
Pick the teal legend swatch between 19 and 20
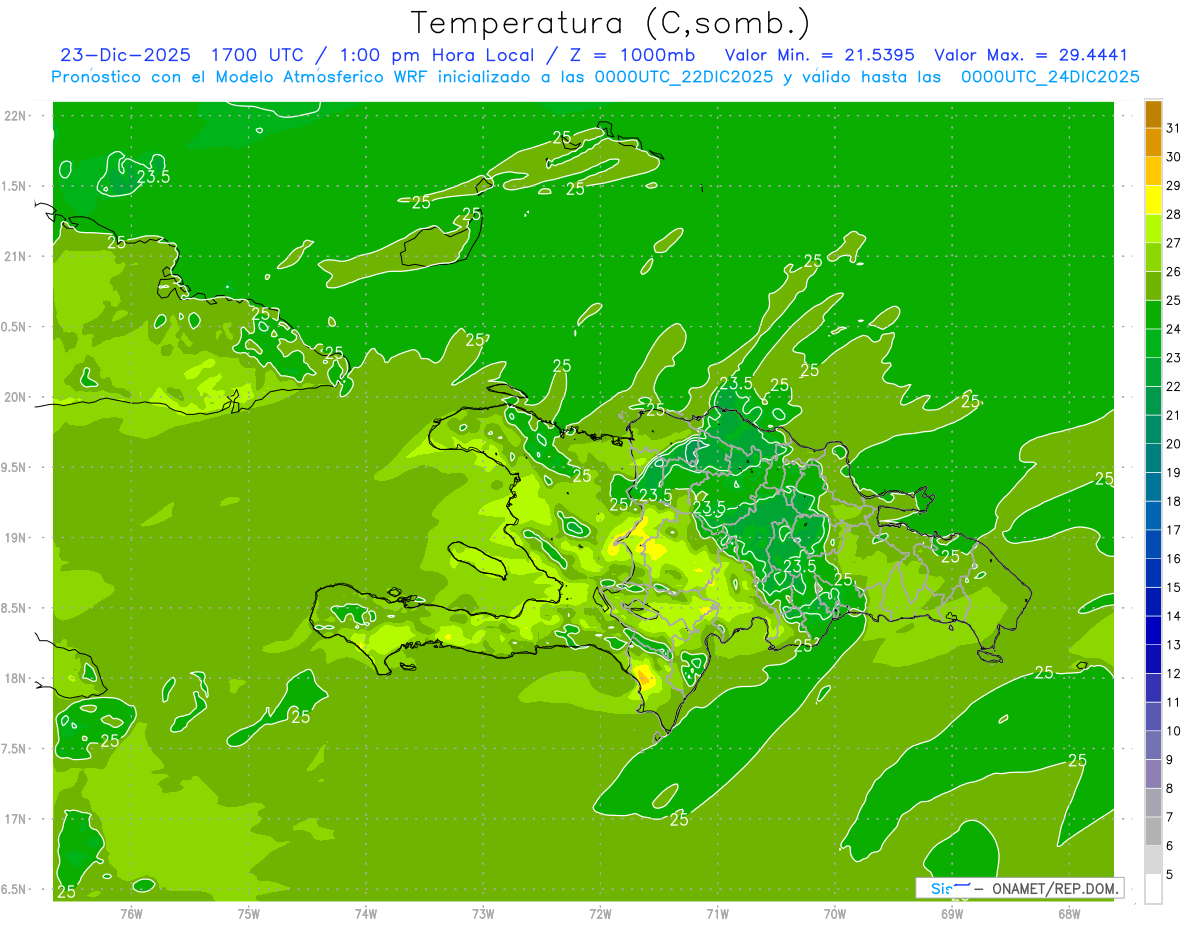[1153, 458]
